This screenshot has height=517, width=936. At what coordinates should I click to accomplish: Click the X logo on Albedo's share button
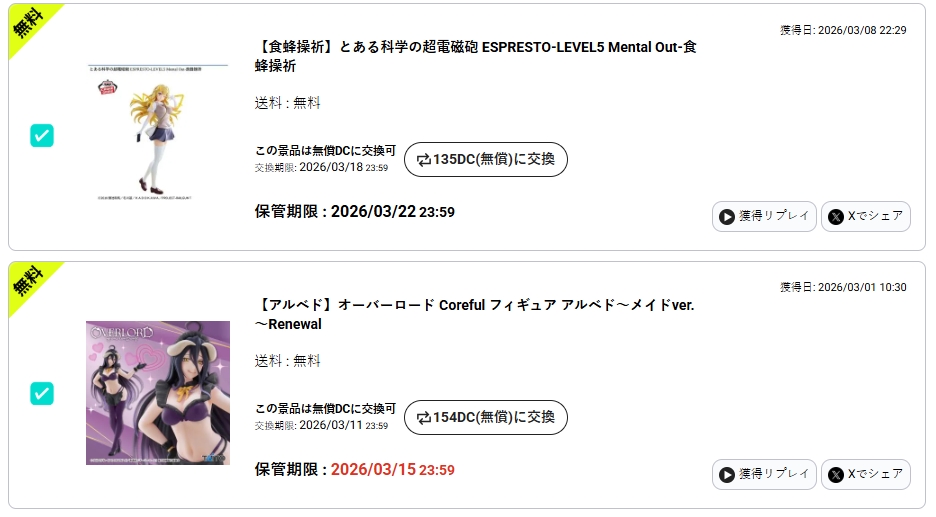coord(835,474)
